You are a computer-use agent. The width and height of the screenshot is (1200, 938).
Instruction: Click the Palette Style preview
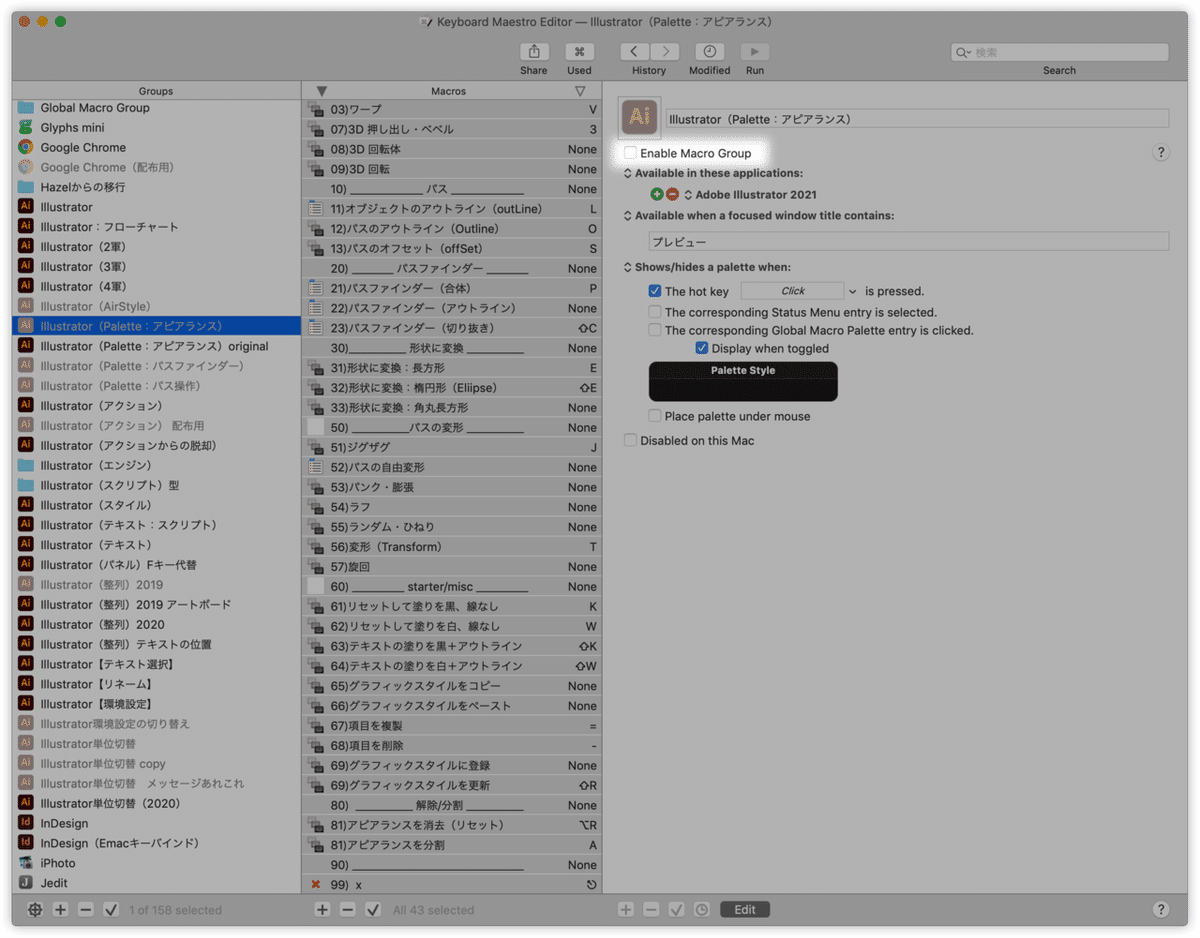743,382
